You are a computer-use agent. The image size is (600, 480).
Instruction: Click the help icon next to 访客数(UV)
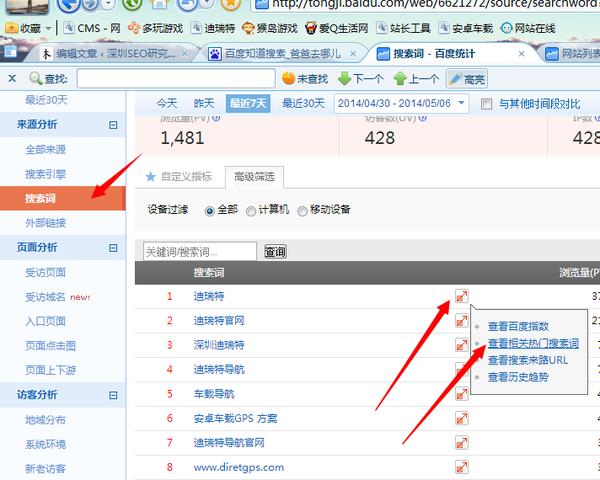coord(422,118)
